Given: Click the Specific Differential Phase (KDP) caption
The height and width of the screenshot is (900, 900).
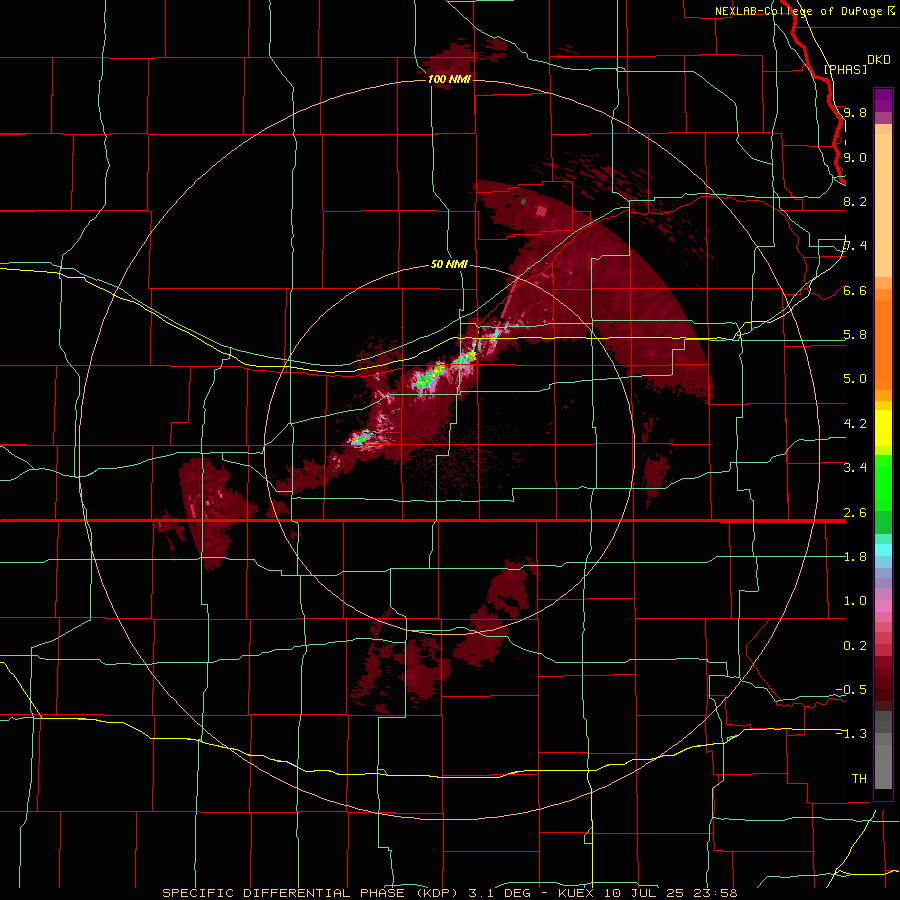Looking at the screenshot, I should [x=311, y=893].
